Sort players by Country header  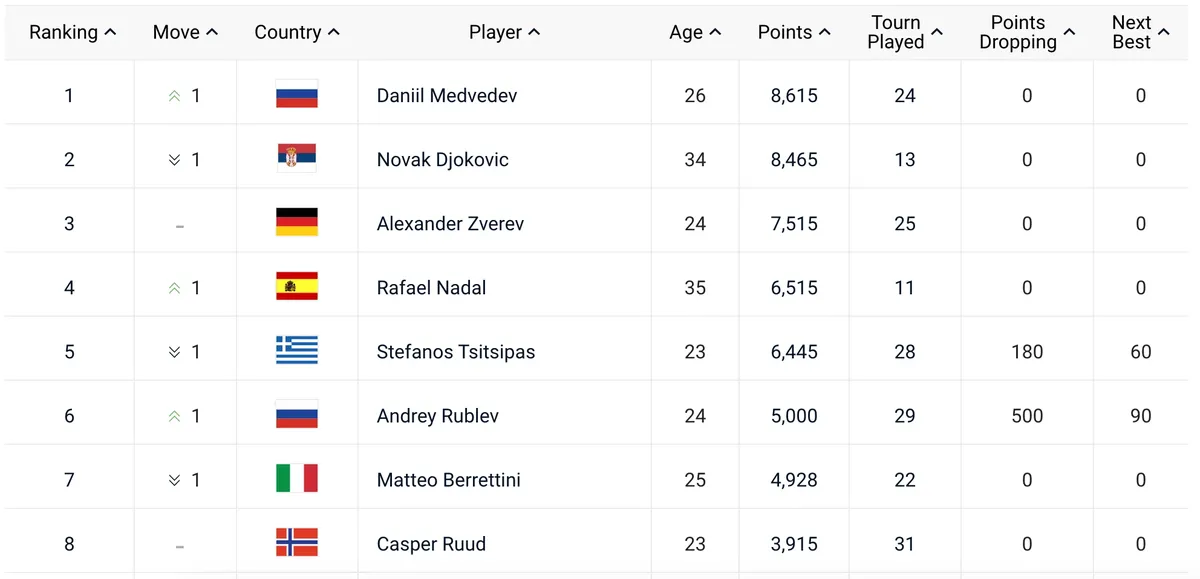[x=297, y=32]
